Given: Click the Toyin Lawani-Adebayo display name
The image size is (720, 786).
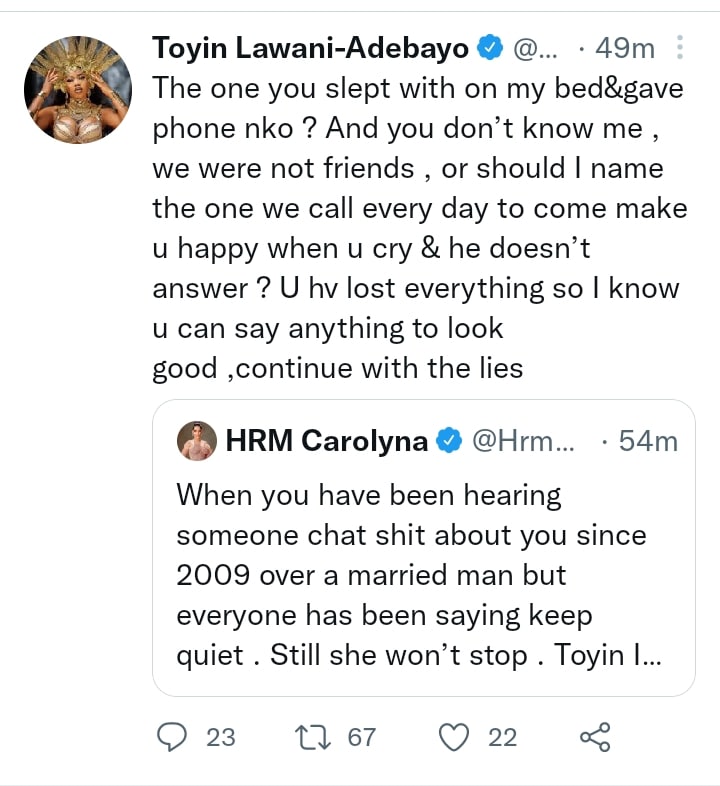Looking at the screenshot, I should click(x=312, y=47).
